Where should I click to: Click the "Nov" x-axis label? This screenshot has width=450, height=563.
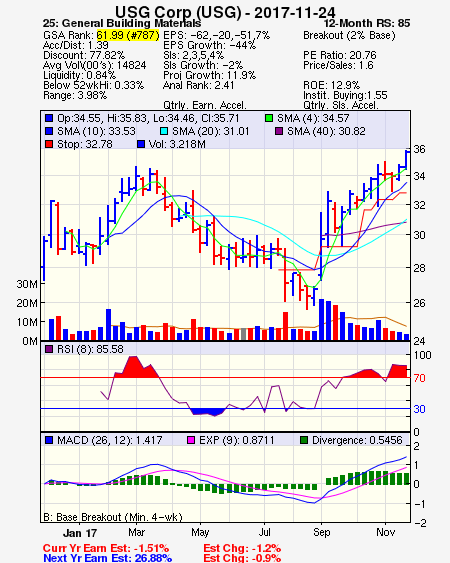coord(386,532)
